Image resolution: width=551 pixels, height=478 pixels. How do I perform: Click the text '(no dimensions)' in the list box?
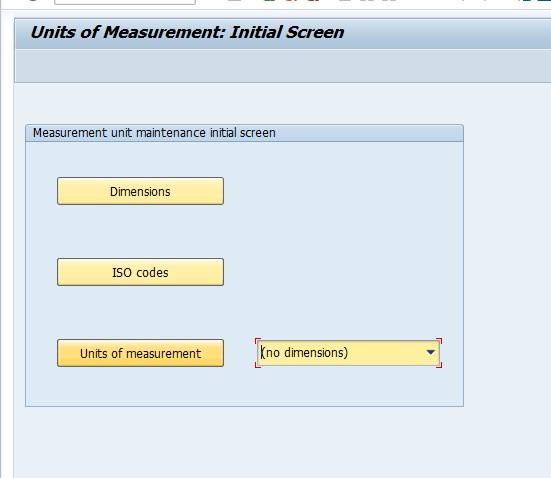tap(304, 353)
